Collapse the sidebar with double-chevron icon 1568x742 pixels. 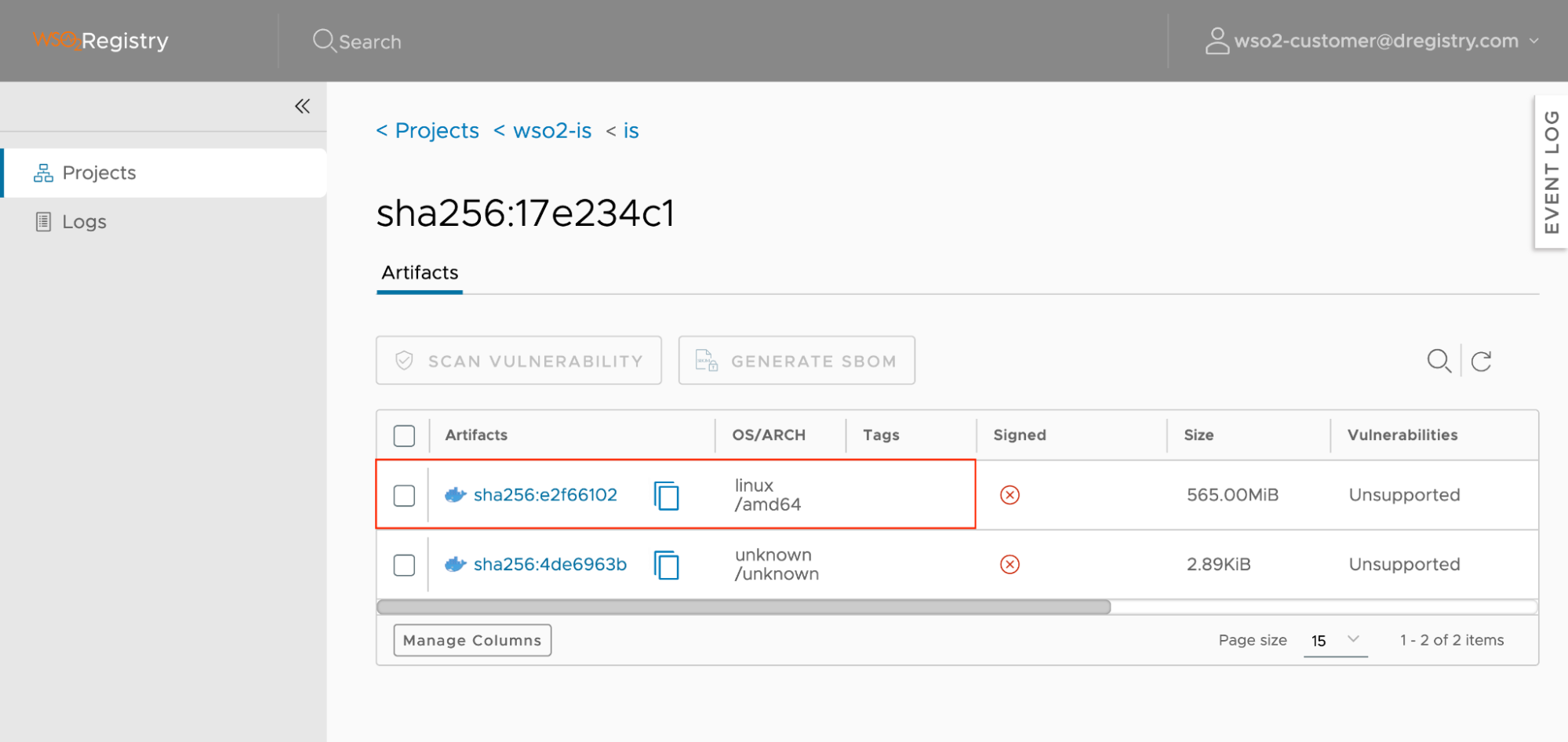click(302, 106)
